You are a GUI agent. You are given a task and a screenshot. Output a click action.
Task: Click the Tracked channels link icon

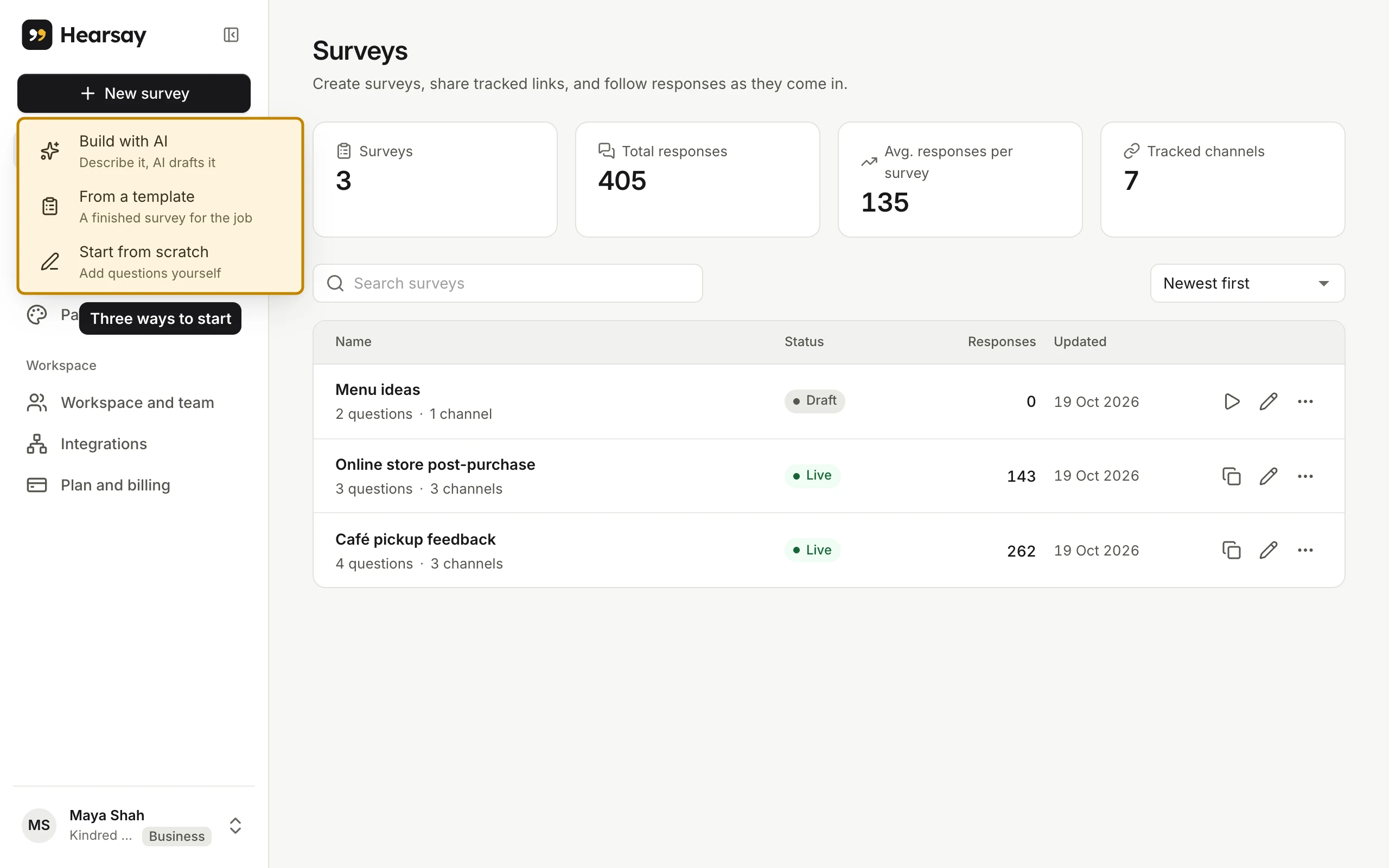click(x=1131, y=151)
